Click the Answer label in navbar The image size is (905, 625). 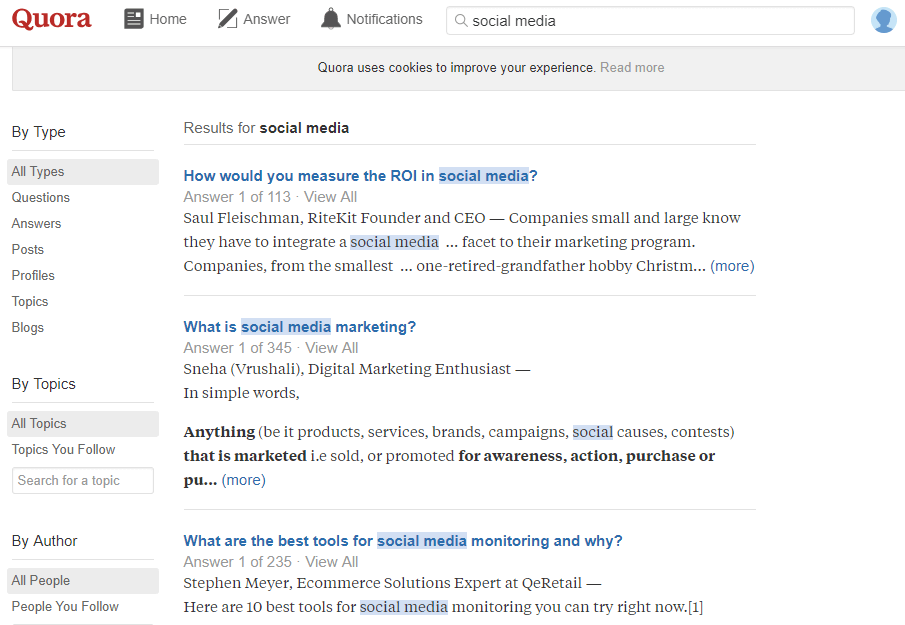(x=267, y=19)
